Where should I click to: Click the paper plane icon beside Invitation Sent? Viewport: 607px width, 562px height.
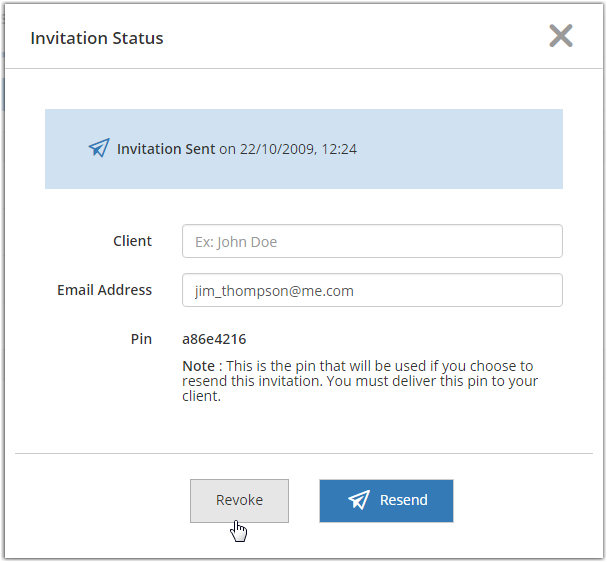point(98,149)
